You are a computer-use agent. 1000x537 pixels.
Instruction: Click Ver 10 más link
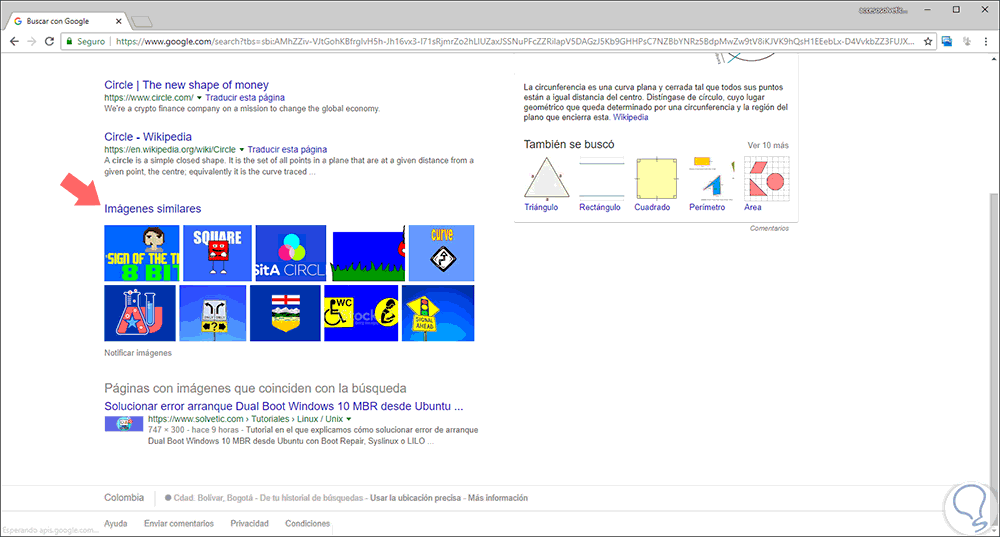tap(768, 145)
